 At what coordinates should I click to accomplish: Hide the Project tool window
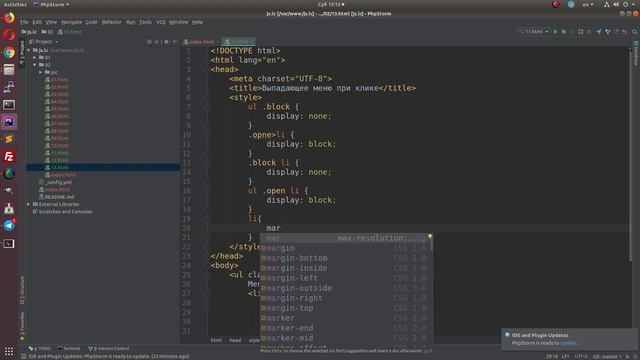click(175, 42)
